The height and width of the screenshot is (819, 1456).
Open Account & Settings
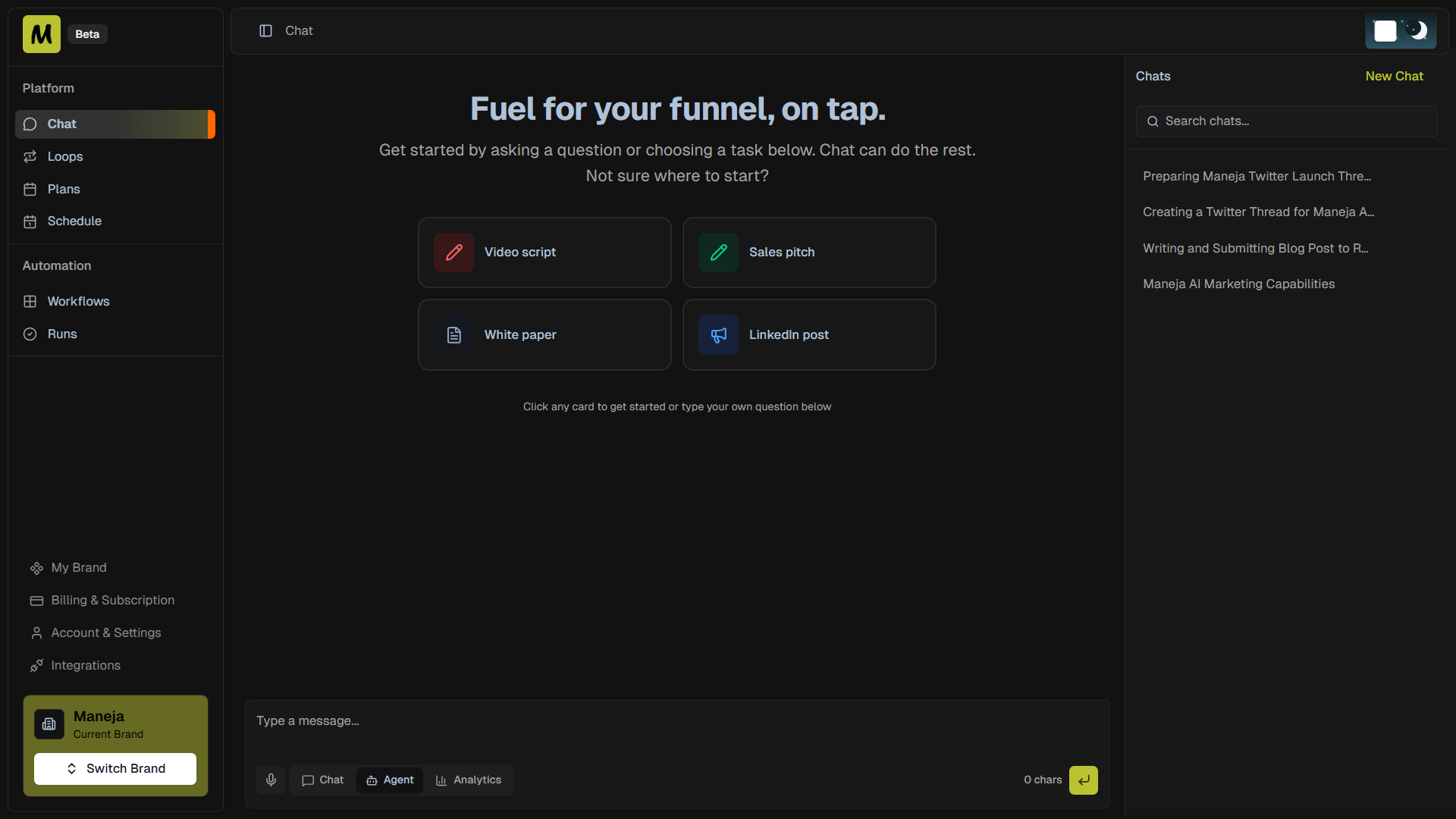105,632
